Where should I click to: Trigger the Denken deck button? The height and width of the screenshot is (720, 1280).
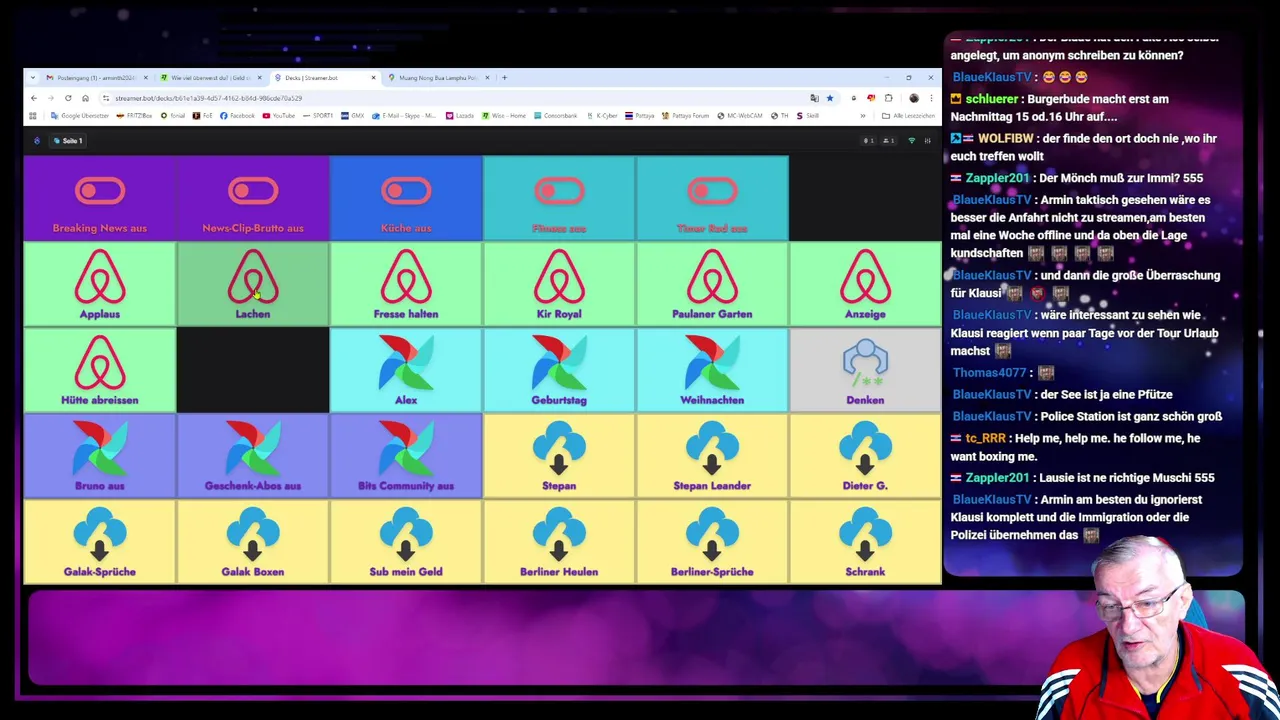coord(865,371)
